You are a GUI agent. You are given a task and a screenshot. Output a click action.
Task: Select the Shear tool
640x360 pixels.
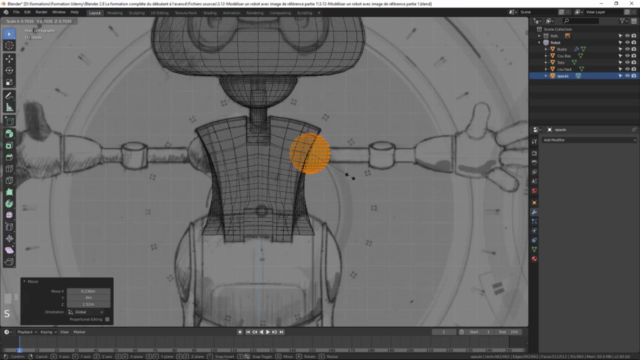[x=9, y=250]
